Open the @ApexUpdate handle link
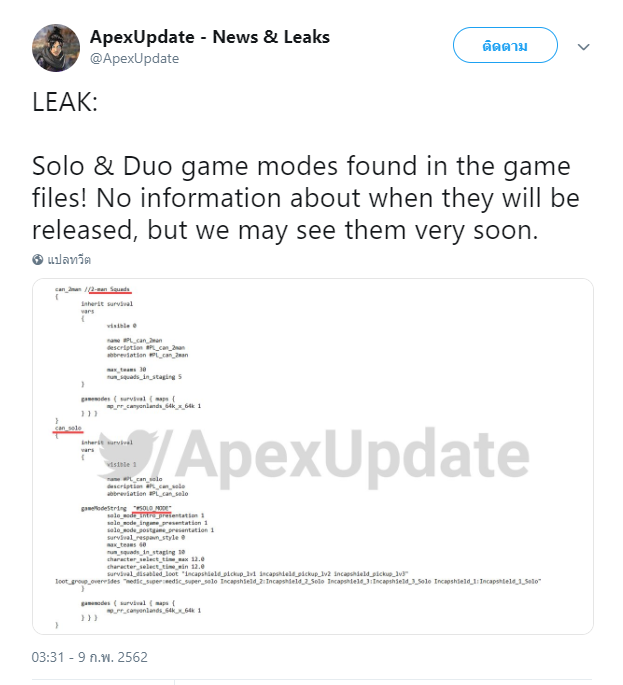This screenshot has width=623, height=685. click(134, 59)
